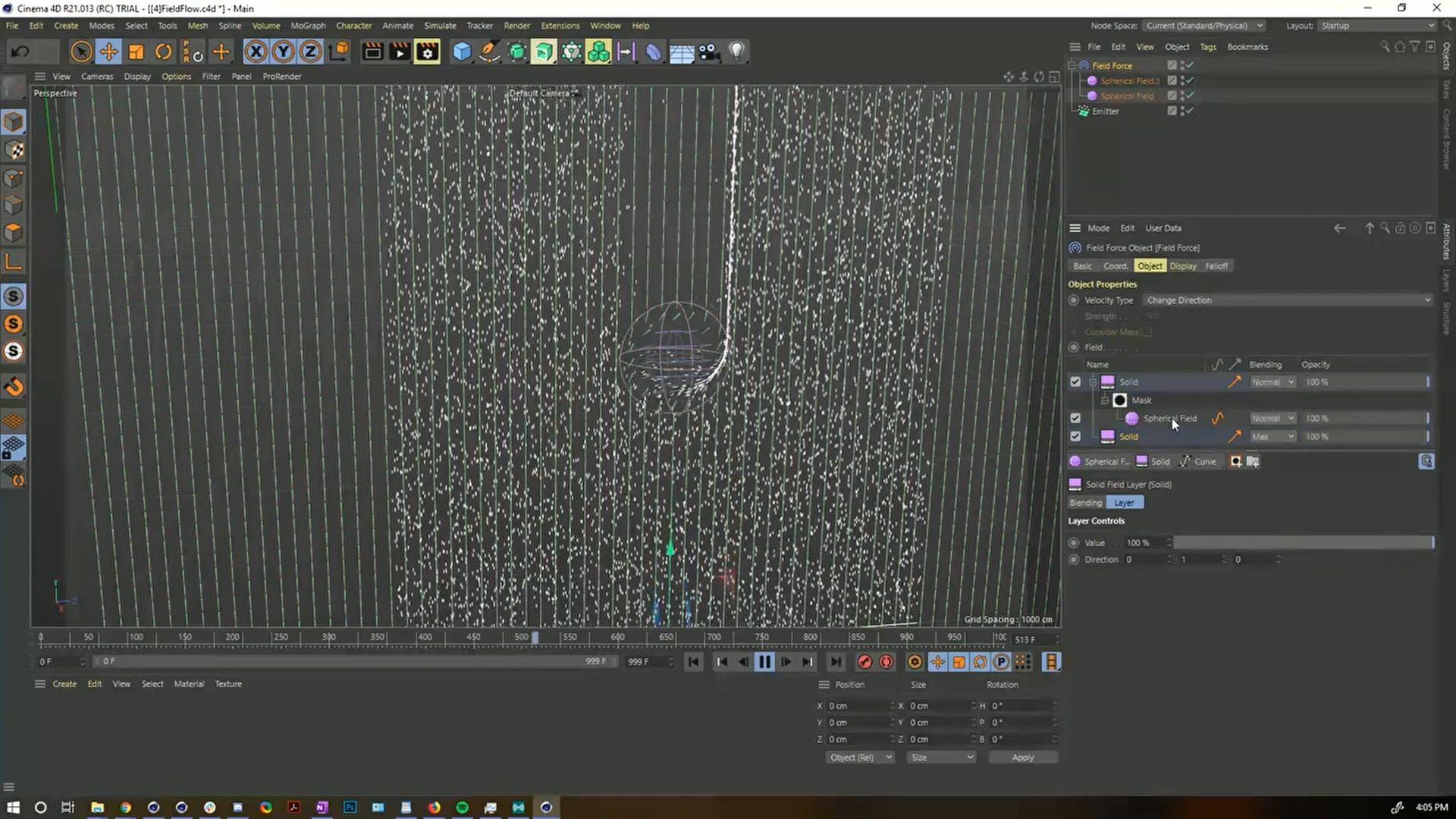Toggle Emitter enable checkmark in Objects
This screenshot has height=819, width=1456.
tap(1189, 111)
